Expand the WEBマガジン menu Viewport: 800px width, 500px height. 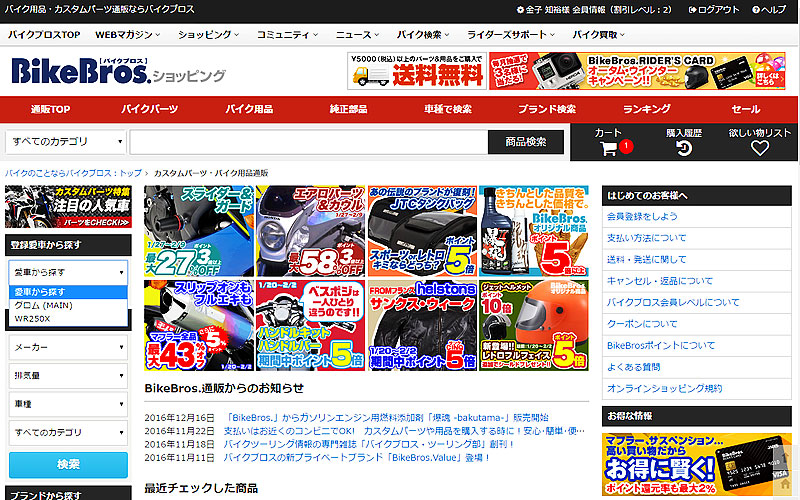pyautogui.click(x=128, y=35)
